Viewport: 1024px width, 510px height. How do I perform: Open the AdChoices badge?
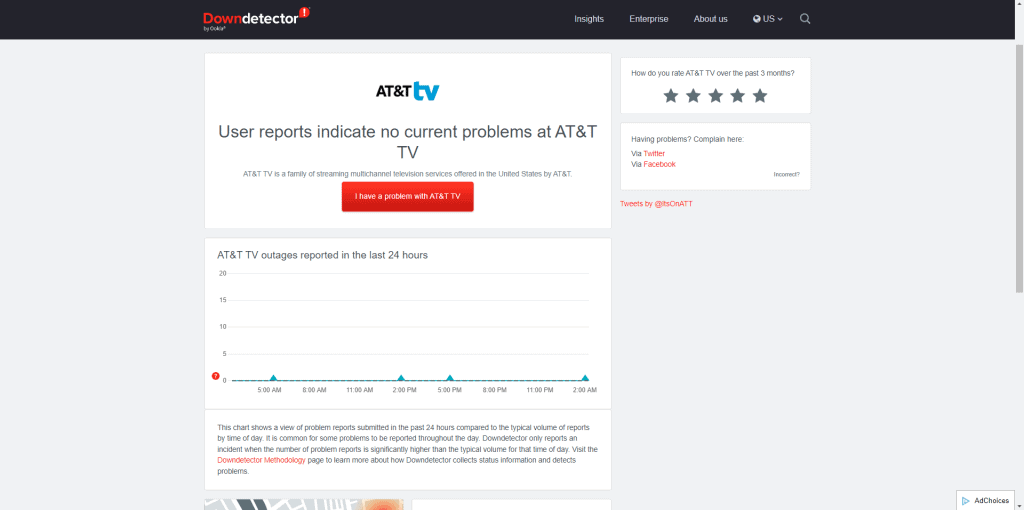pyautogui.click(x=985, y=500)
